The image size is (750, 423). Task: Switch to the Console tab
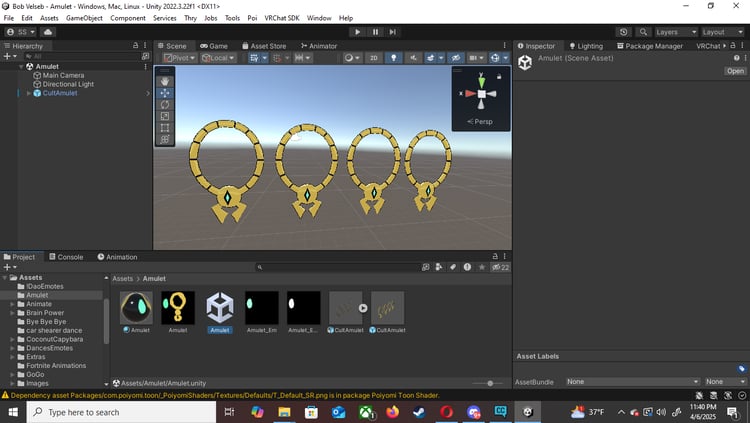(x=66, y=257)
